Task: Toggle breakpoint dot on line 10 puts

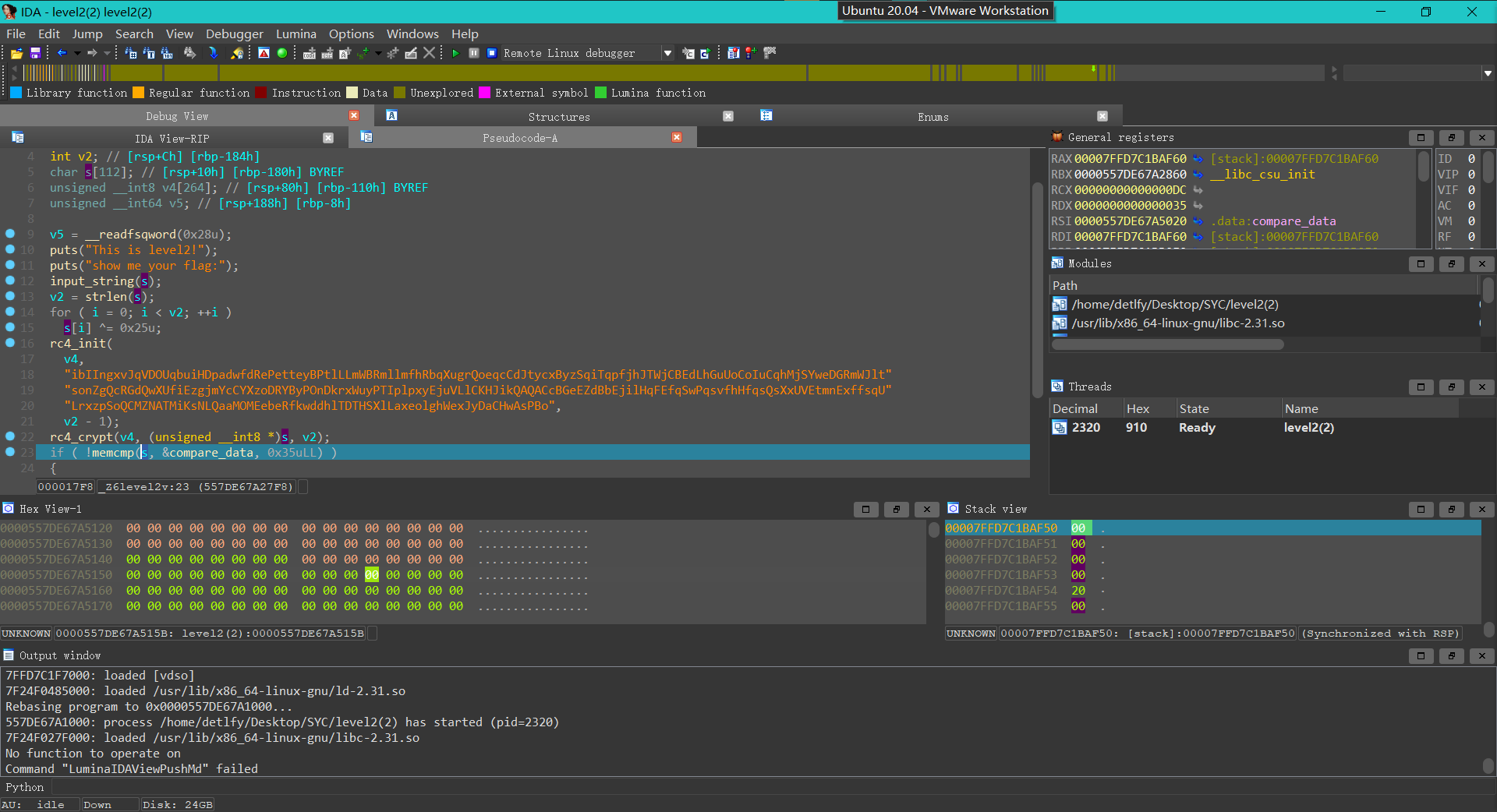Action: 10,249
